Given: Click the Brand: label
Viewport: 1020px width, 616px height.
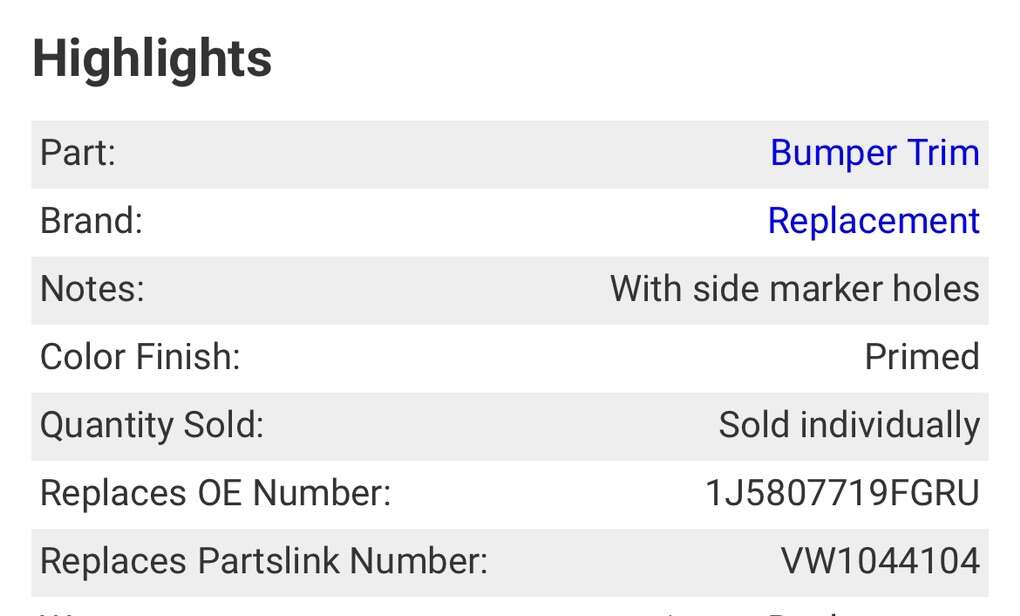Looking at the screenshot, I should click(x=91, y=221).
